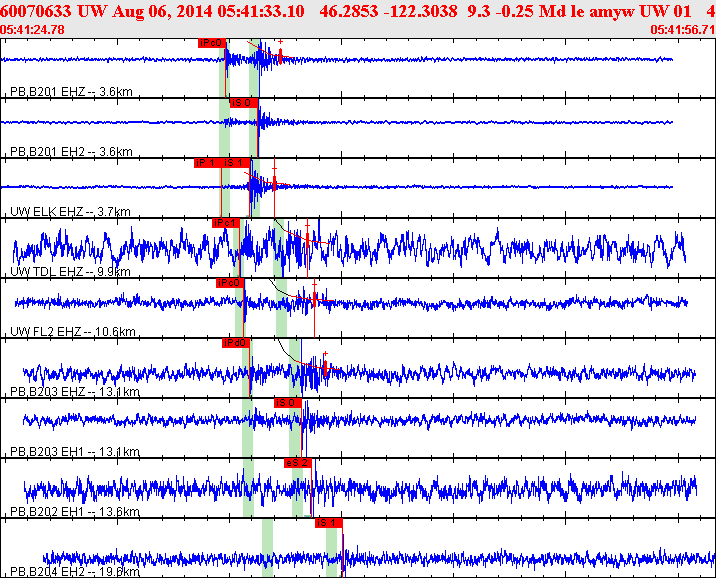Select the PB.B201 EH2 3.6km channel label
The height and width of the screenshot is (578, 716).
pos(71,152)
